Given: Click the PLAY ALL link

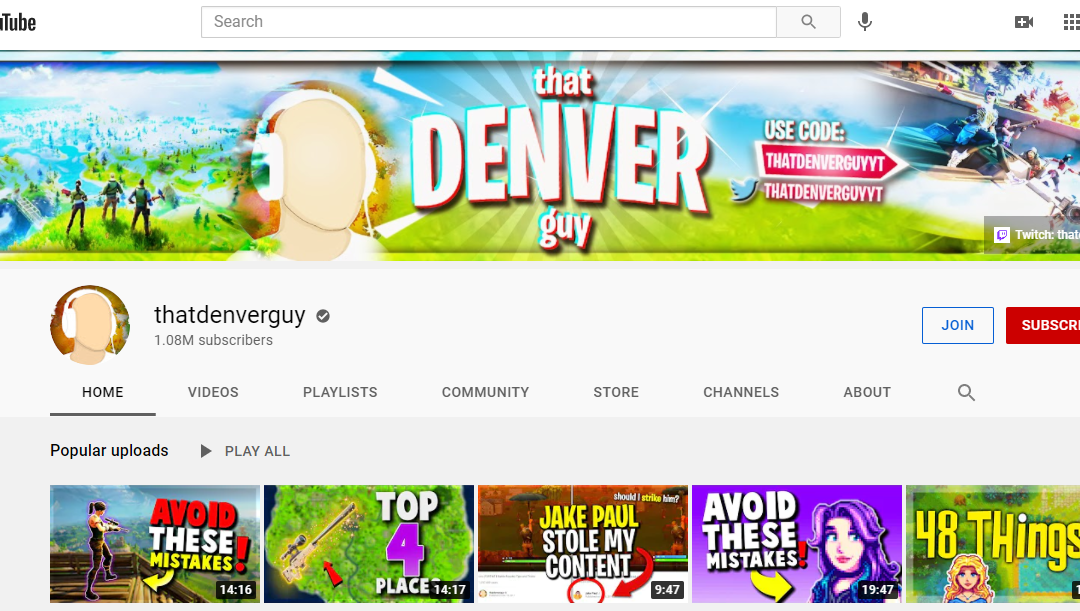Looking at the screenshot, I should tap(257, 451).
